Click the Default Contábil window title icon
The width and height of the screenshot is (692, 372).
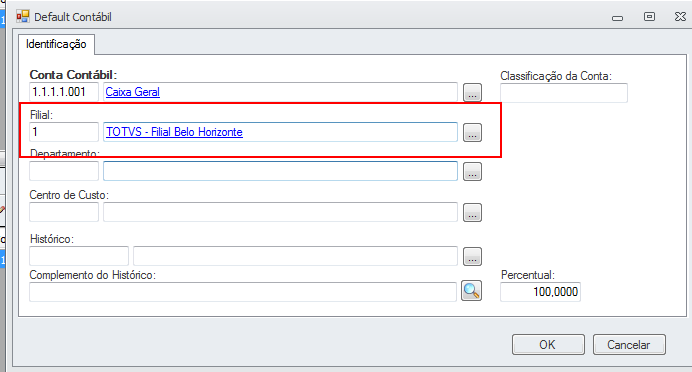click(x=23, y=17)
